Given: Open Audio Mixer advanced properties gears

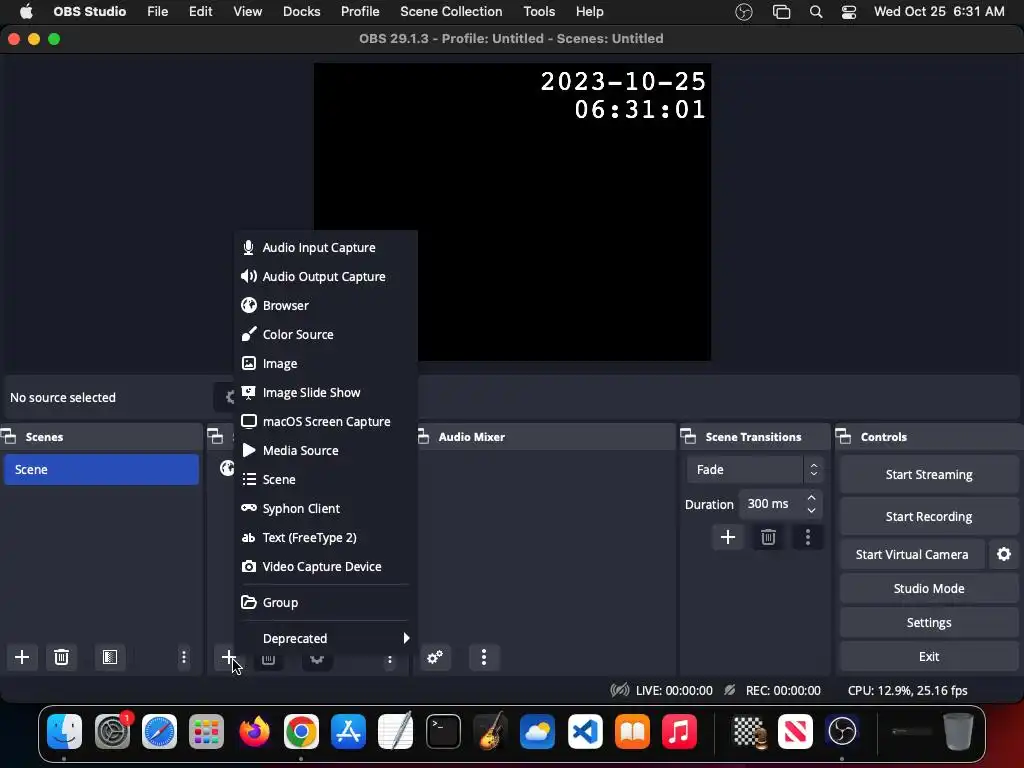Looking at the screenshot, I should pos(435,657).
